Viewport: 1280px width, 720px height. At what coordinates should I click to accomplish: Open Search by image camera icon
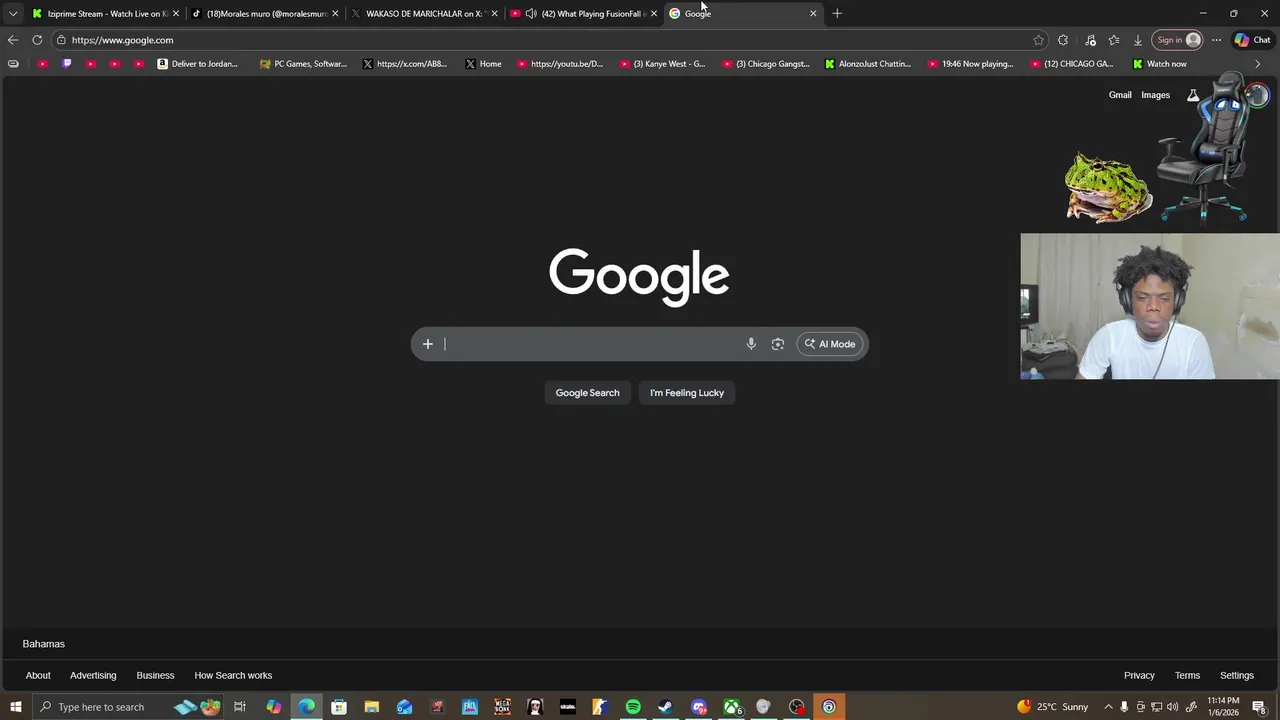click(x=778, y=344)
